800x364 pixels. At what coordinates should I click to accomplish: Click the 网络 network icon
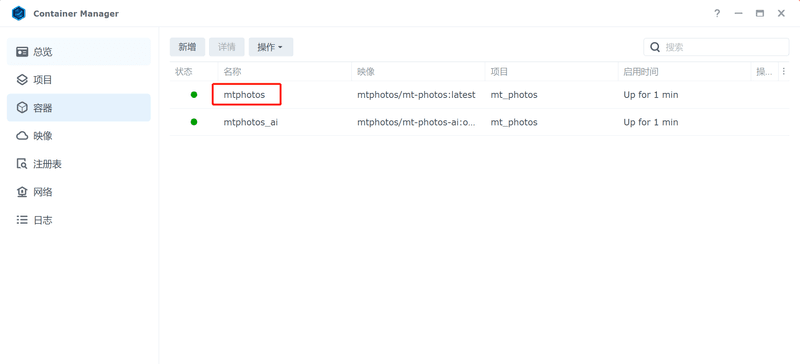click(x=22, y=192)
